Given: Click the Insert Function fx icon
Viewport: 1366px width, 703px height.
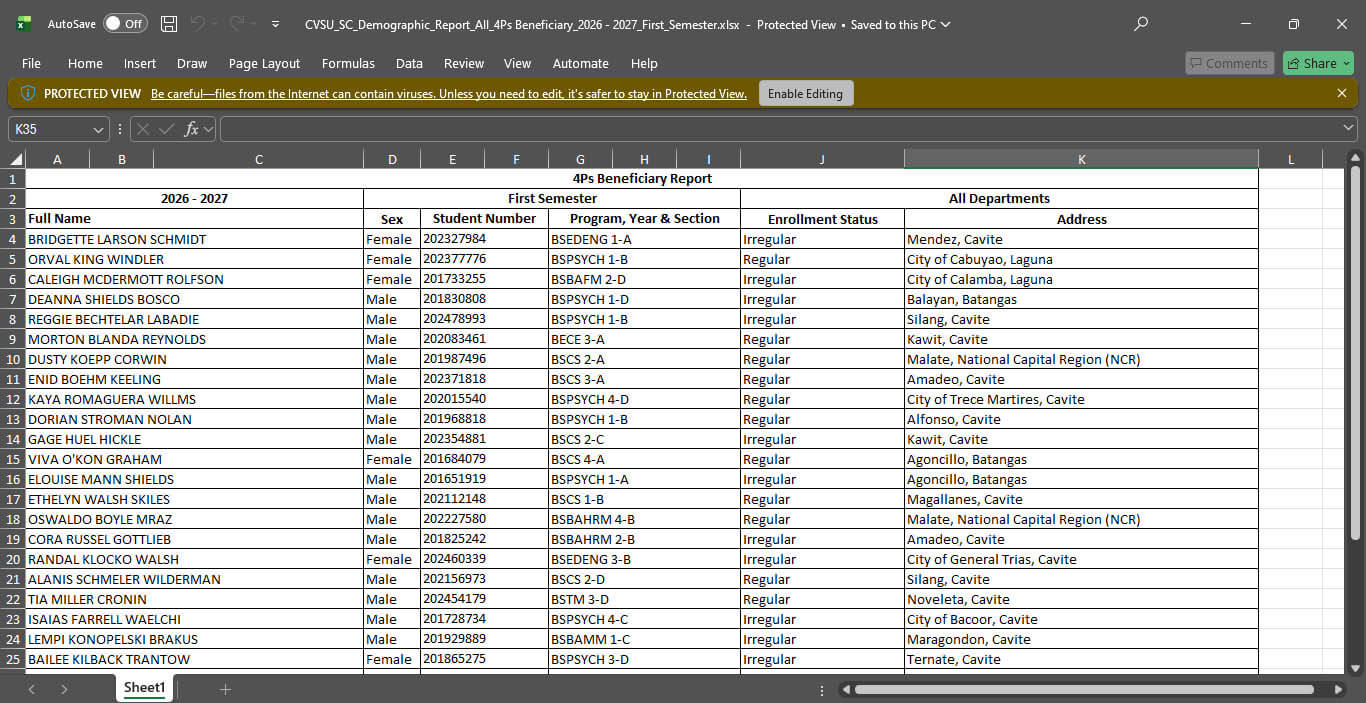Looking at the screenshot, I should 193,129.
